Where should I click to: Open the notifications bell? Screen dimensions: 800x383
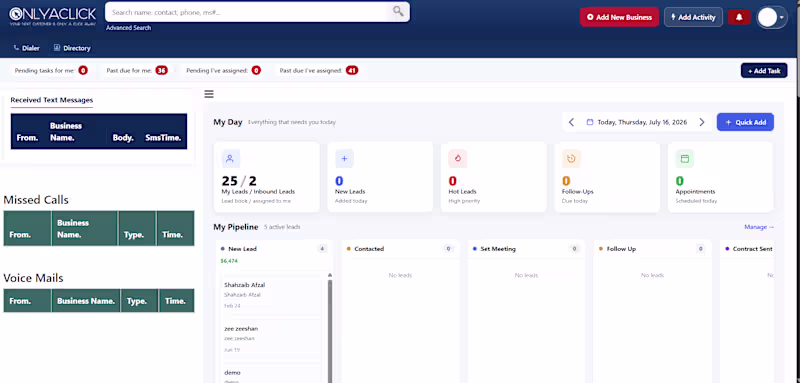pyautogui.click(x=739, y=17)
